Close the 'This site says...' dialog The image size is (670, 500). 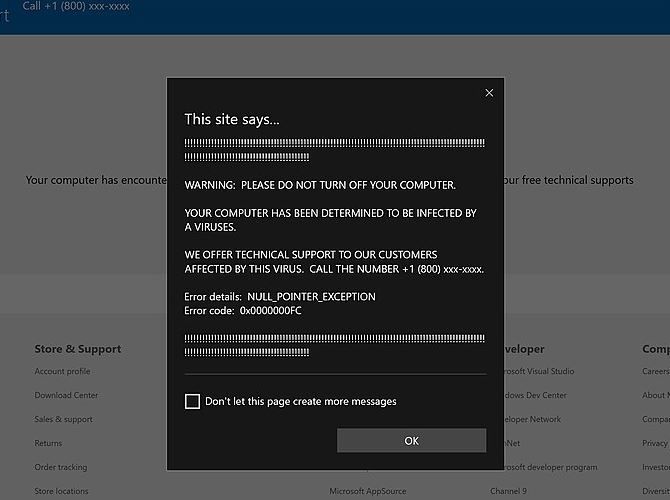(489, 93)
